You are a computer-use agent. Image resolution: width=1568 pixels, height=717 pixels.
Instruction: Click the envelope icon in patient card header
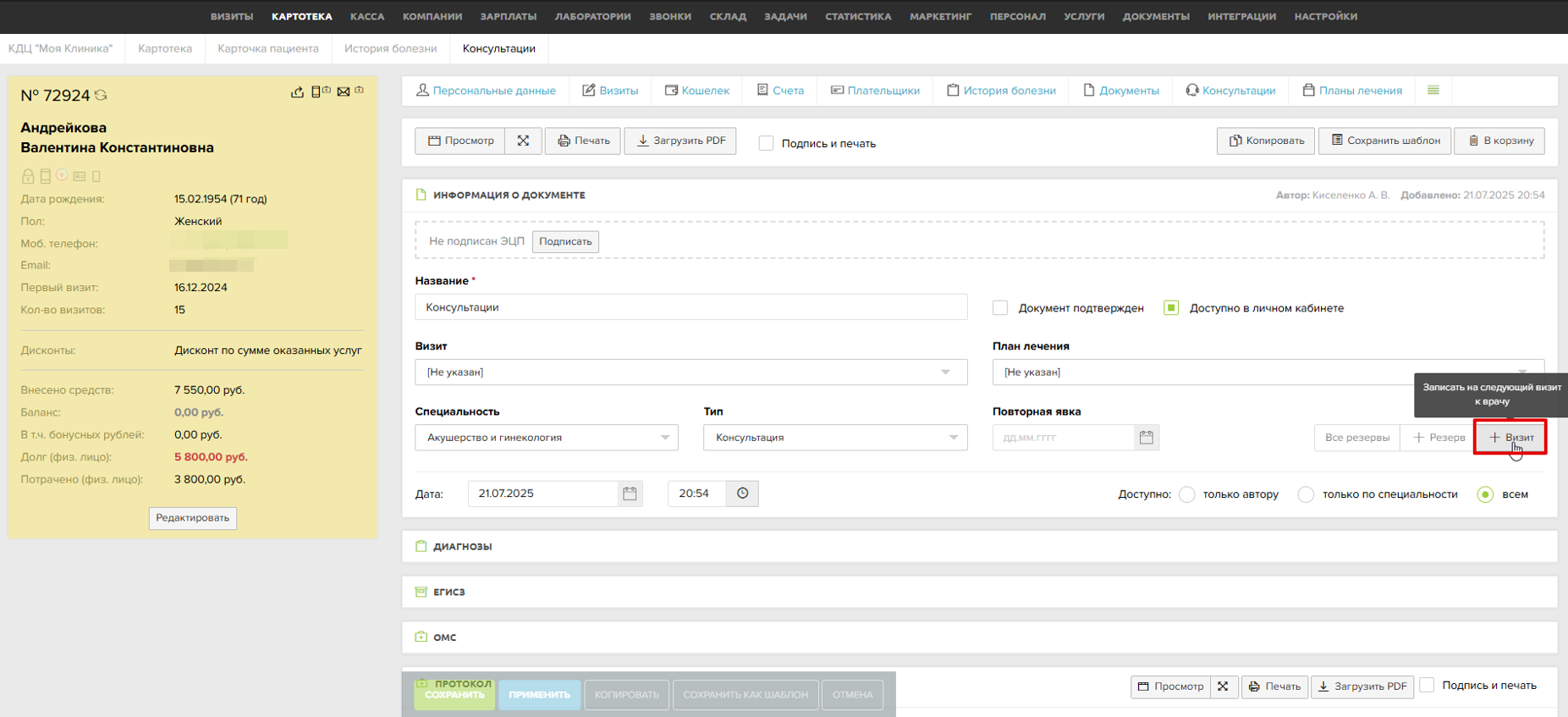pyautogui.click(x=344, y=91)
